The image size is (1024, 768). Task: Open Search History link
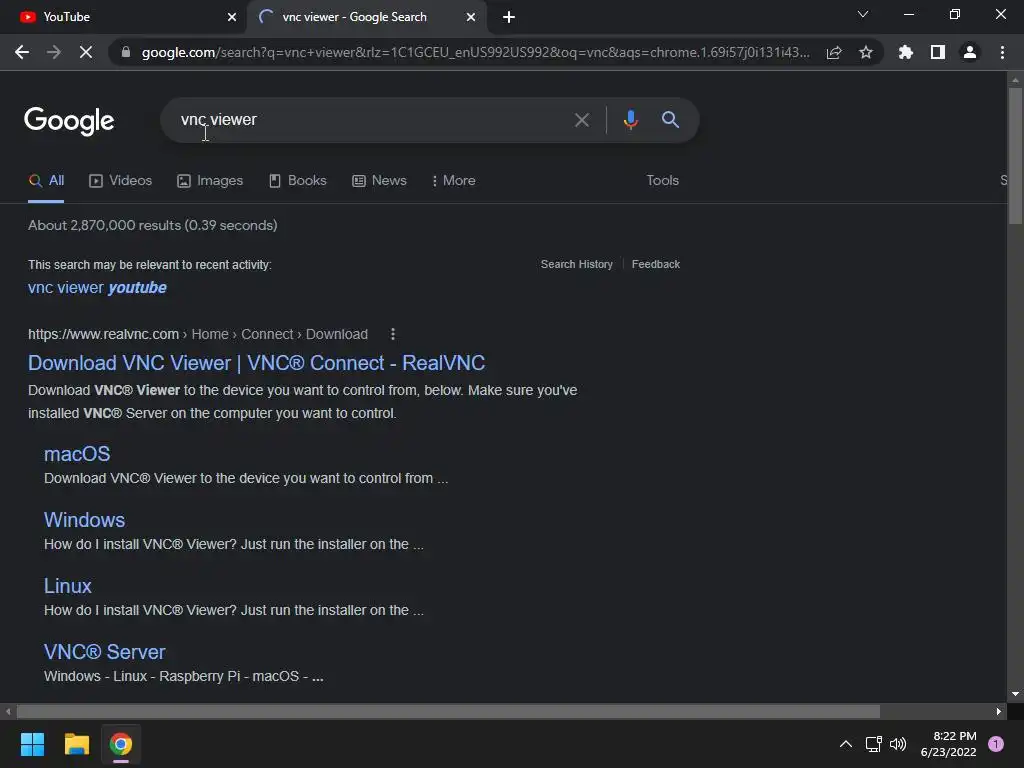coord(577,264)
